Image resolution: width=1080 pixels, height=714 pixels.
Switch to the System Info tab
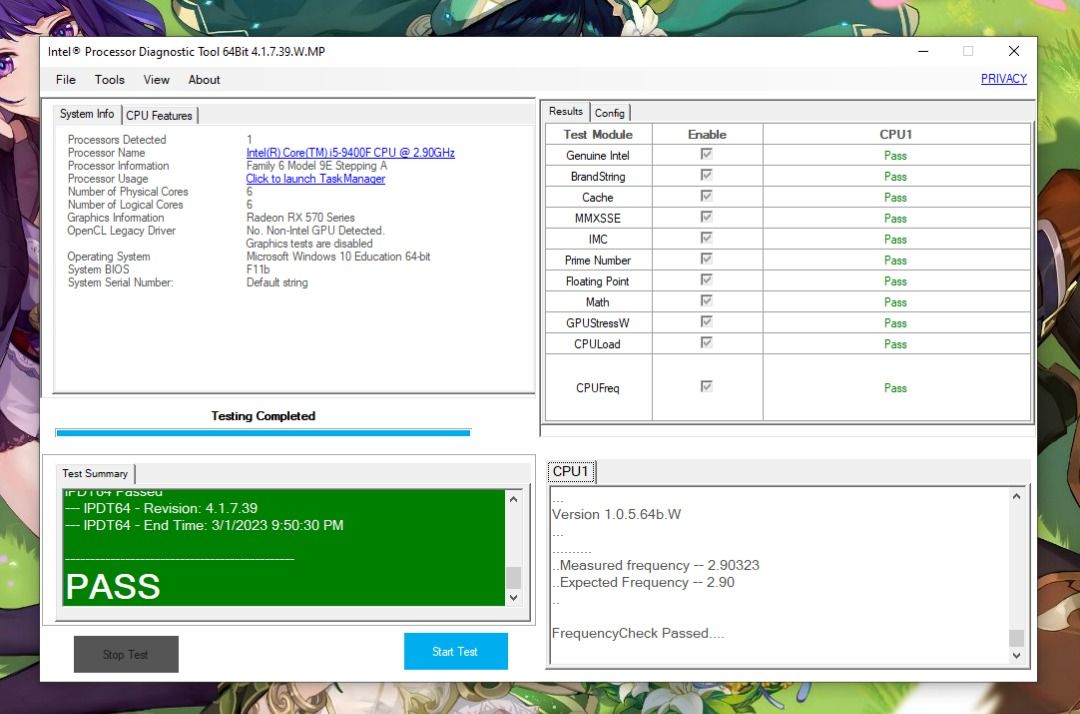click(87, 114)
